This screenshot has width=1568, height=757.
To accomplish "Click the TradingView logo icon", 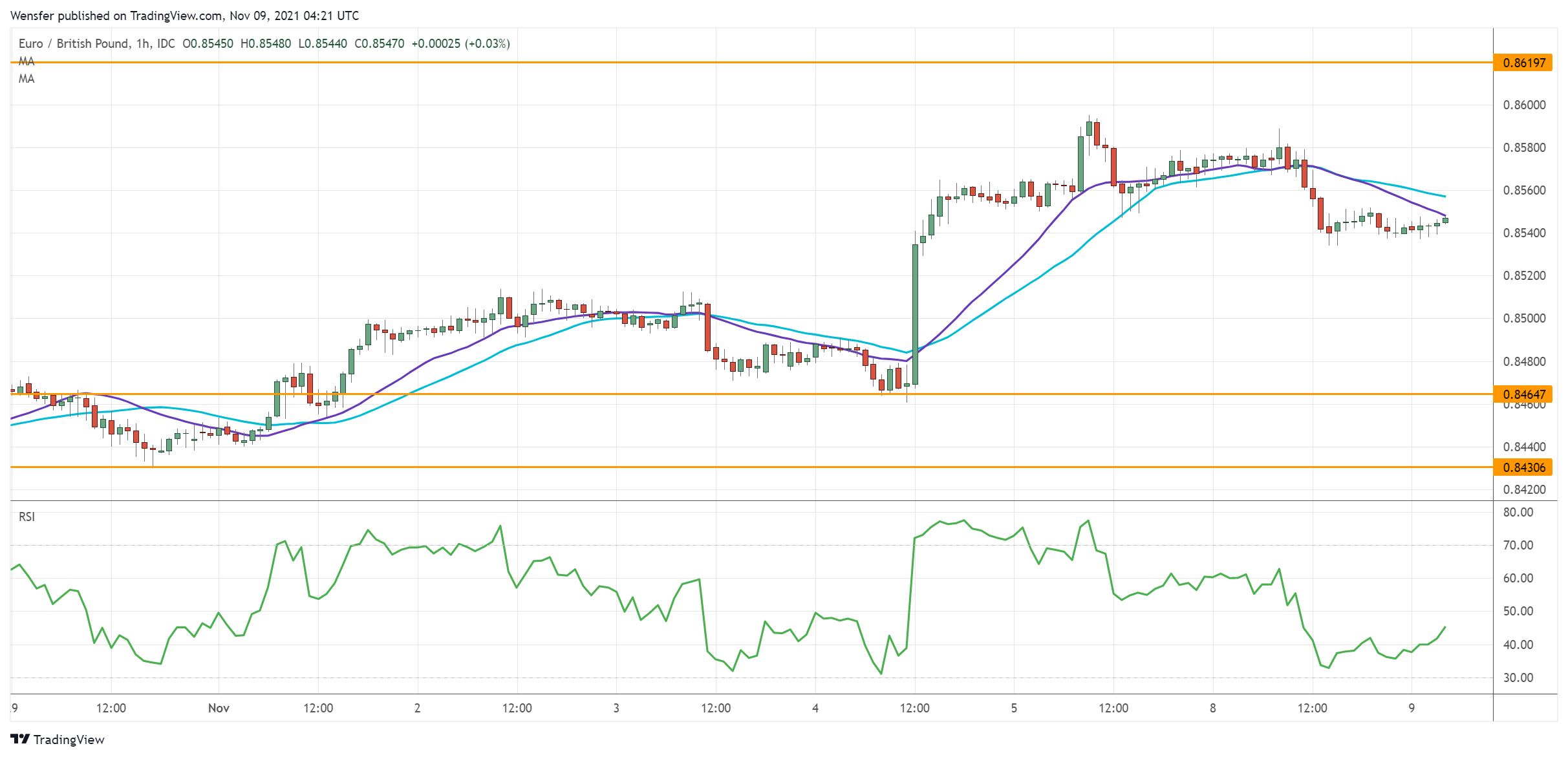I will [19, 739].
